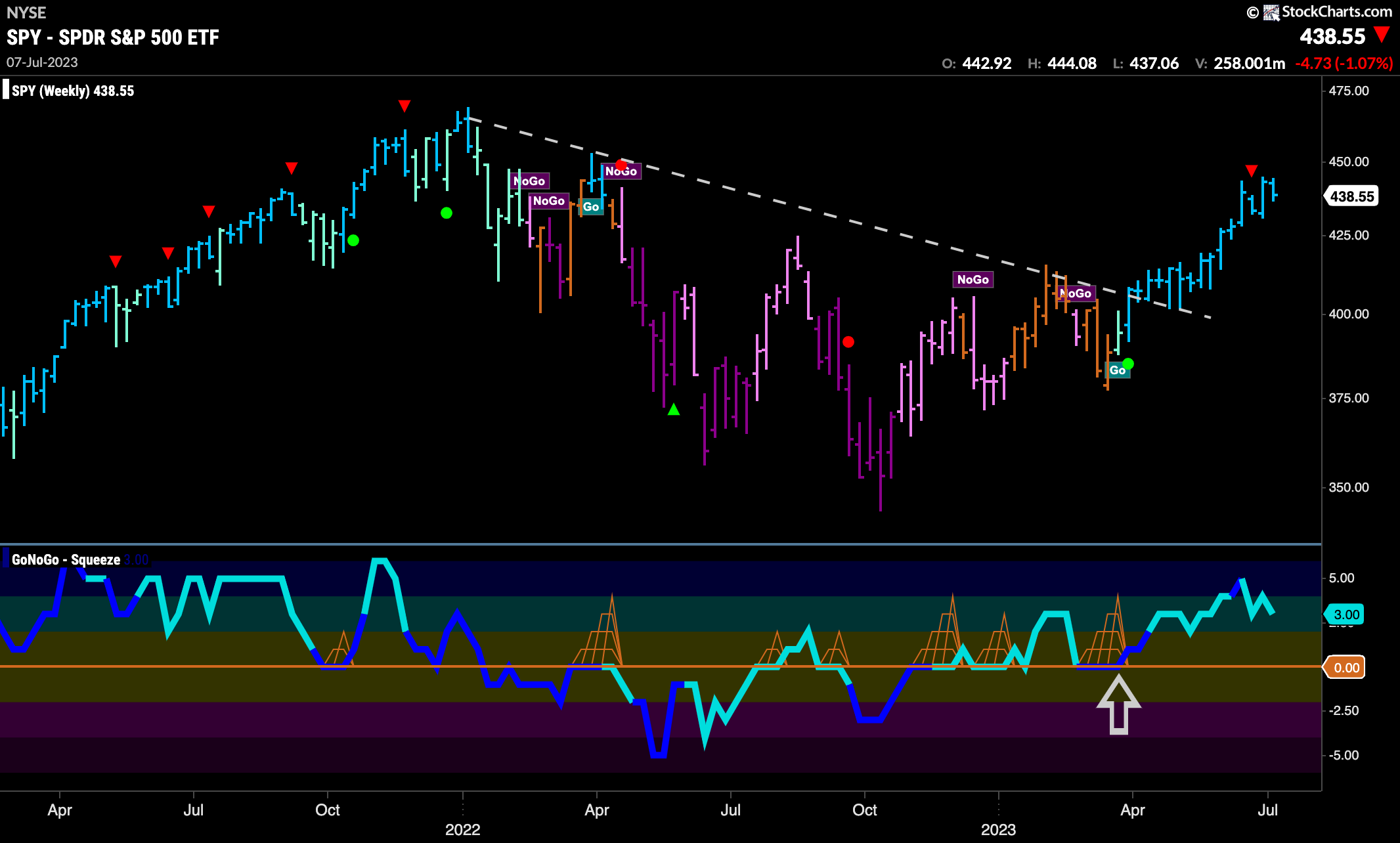Click the 375.00 y-axis label
This screenshot has width=1400, height=843.
1349,398
